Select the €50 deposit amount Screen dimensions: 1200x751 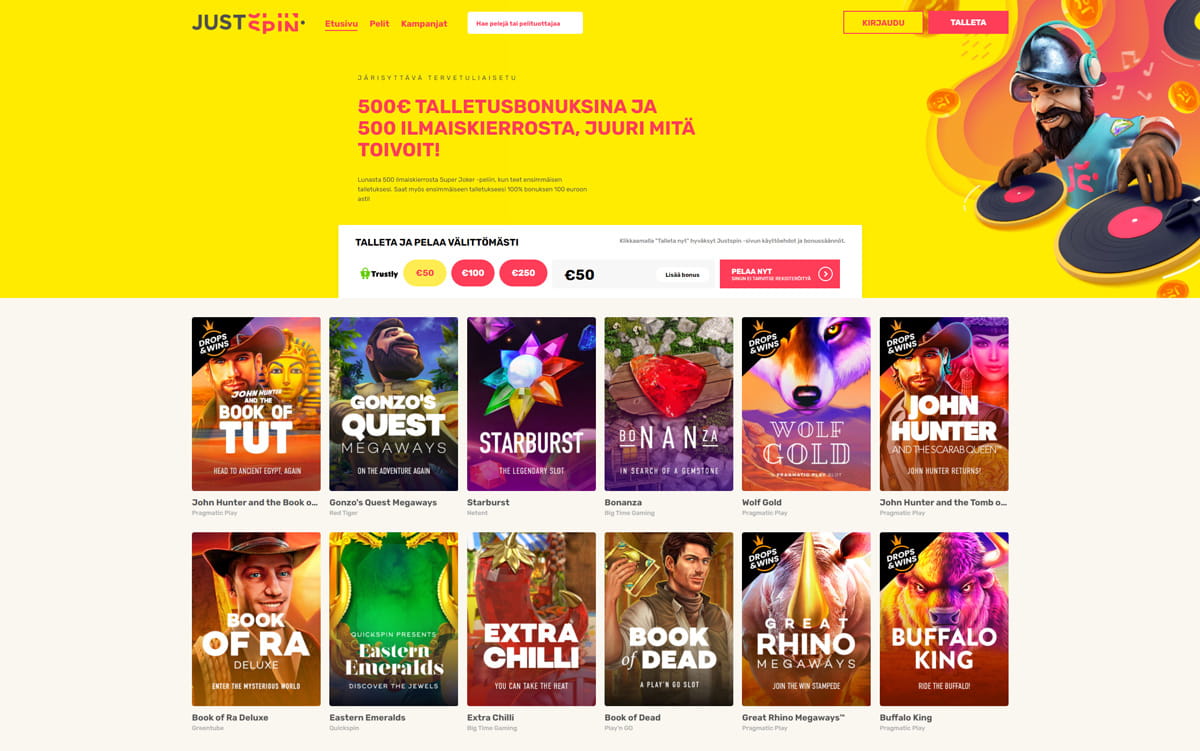[425, 273]
